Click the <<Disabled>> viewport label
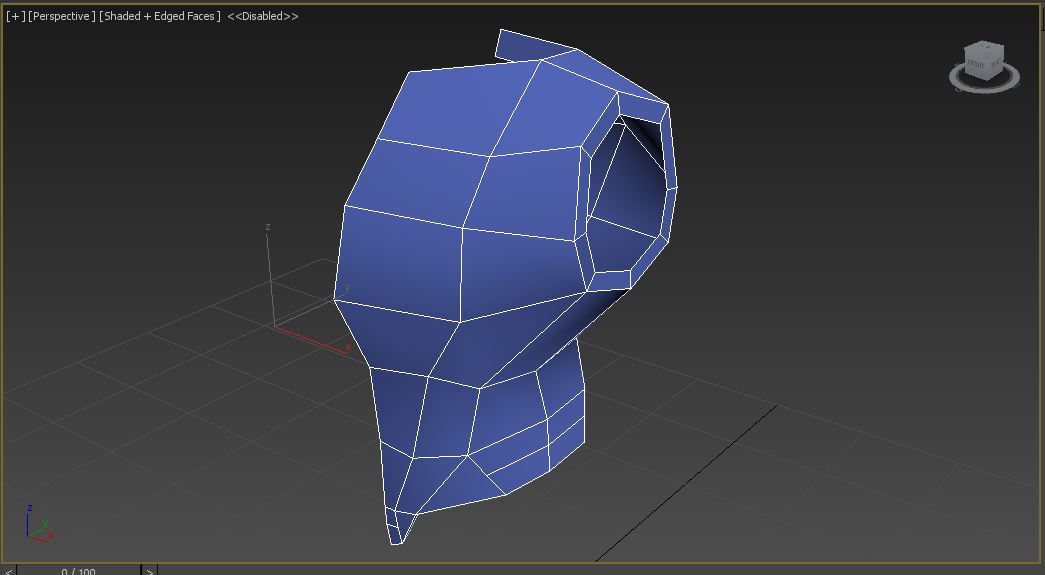Screen dimensions: 1045x575 click(262, 16)
